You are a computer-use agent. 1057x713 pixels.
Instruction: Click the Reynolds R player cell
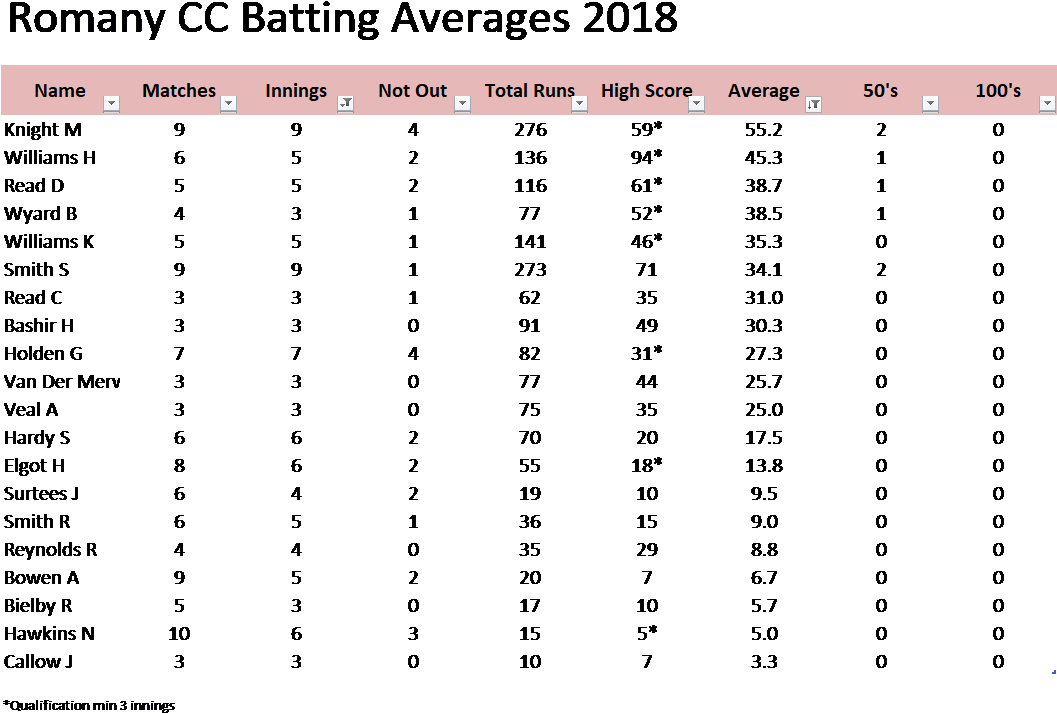(50, 550)
